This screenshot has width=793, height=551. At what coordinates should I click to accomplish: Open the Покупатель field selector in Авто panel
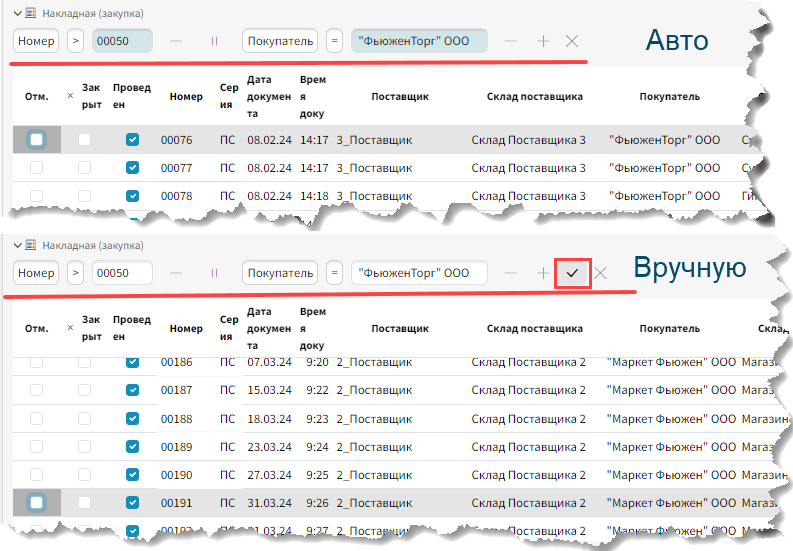pos(279,41)
